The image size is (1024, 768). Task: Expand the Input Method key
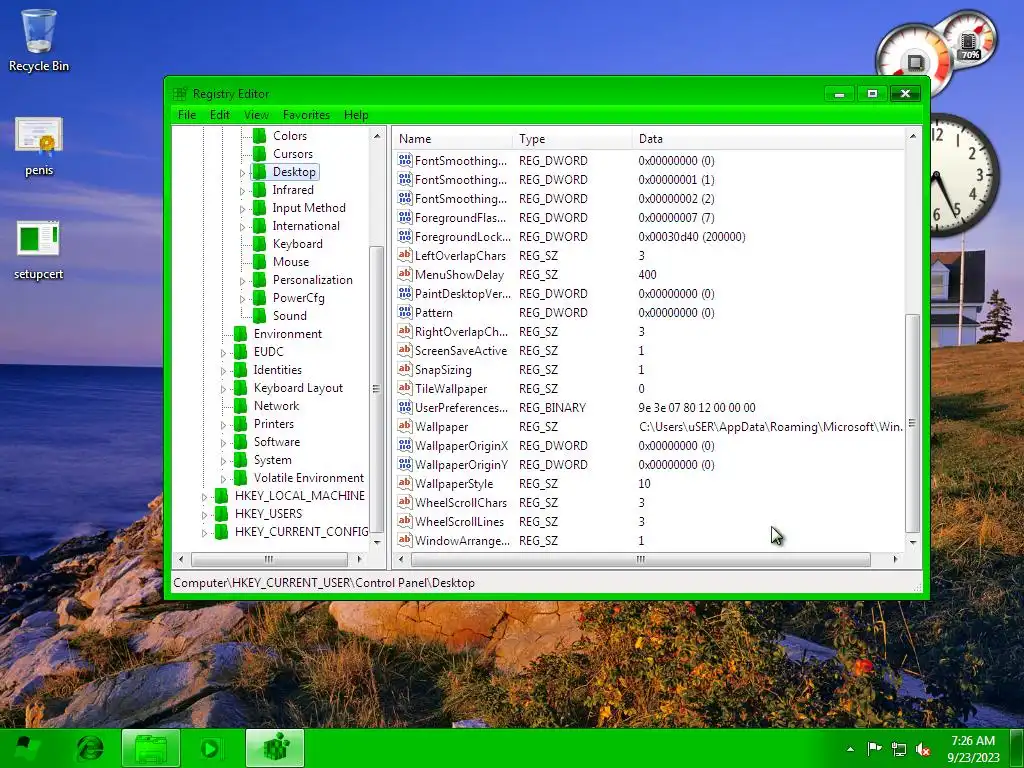tap(242, 209)
